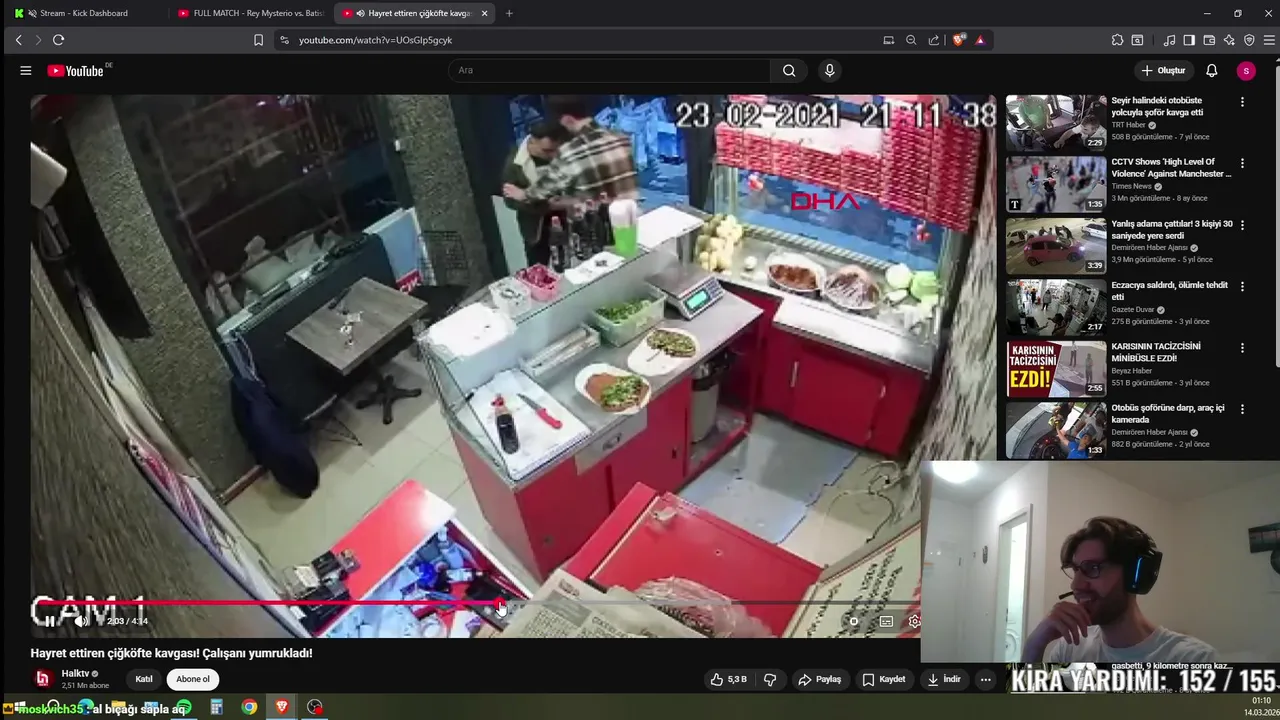Open 'Seyir halindeki otobüste' video thumbnail
The width and height of the screenshot is (1280, 720).
point(1056,123)
